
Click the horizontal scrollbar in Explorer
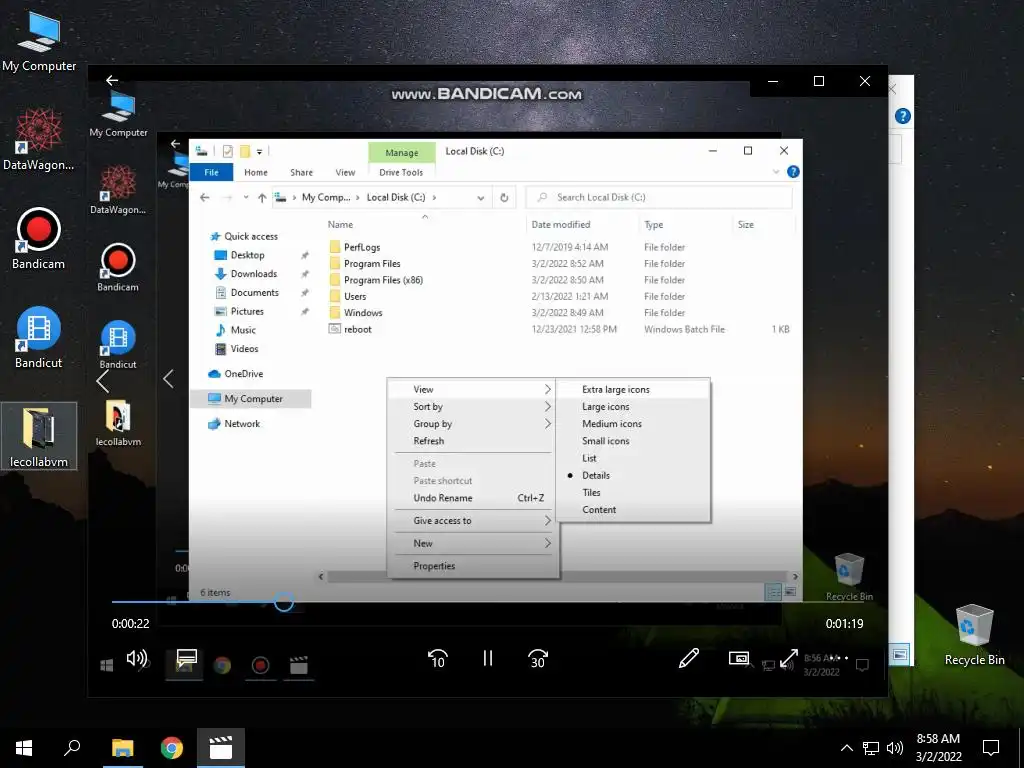558,577
